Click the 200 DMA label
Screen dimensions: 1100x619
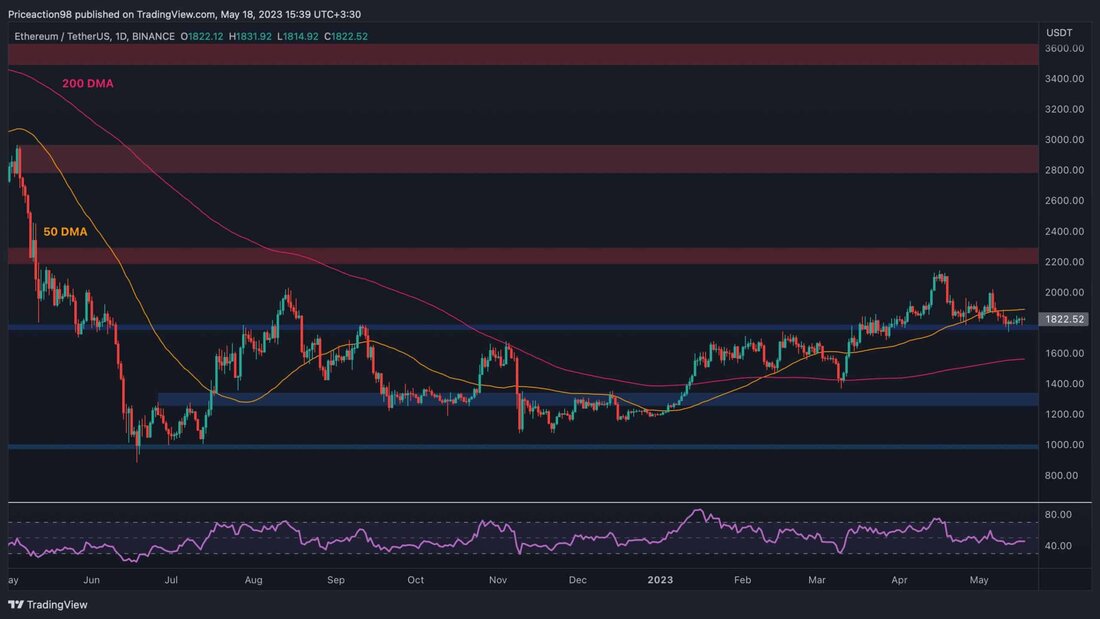coord(88,84)
